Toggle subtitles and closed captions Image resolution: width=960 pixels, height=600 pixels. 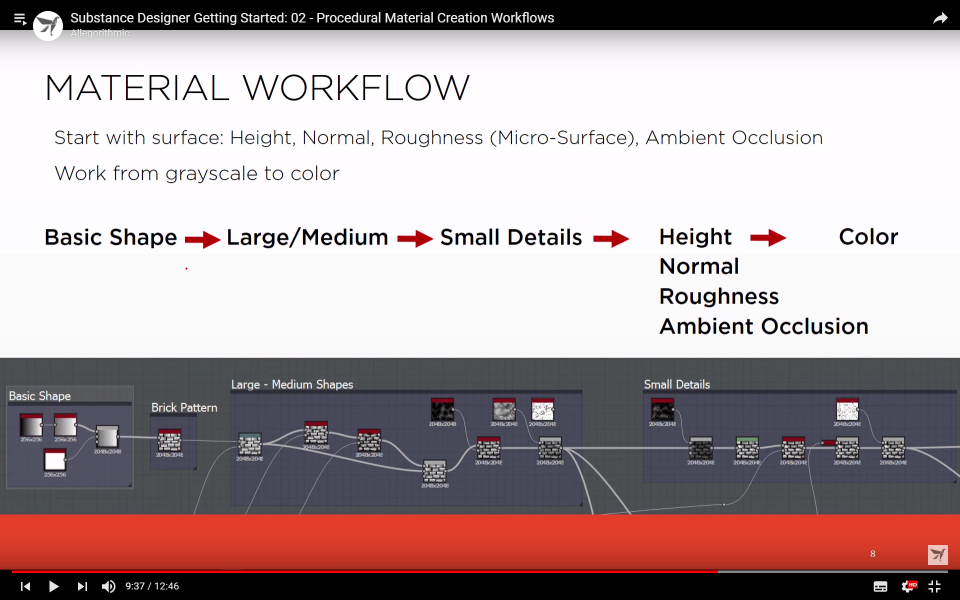[880, 587]
